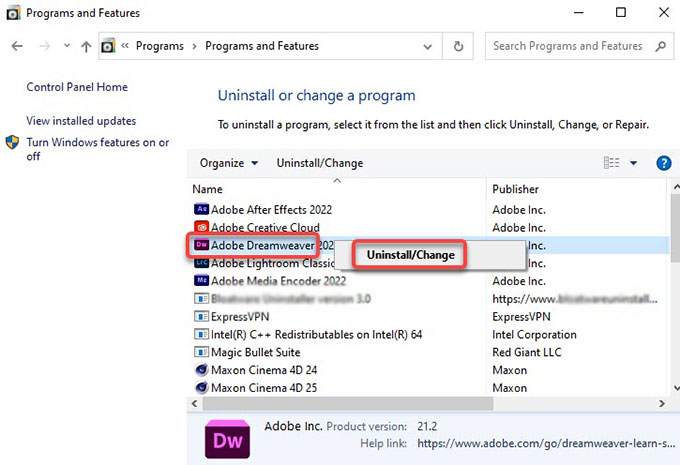Open View installed updates link
This screenshot has height=465, width=680.
coord(81,121)
